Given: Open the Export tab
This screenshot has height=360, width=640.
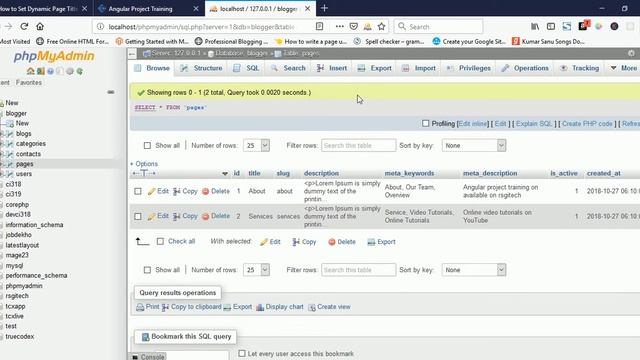Looking at the screenshot, I should pos(375,68).
